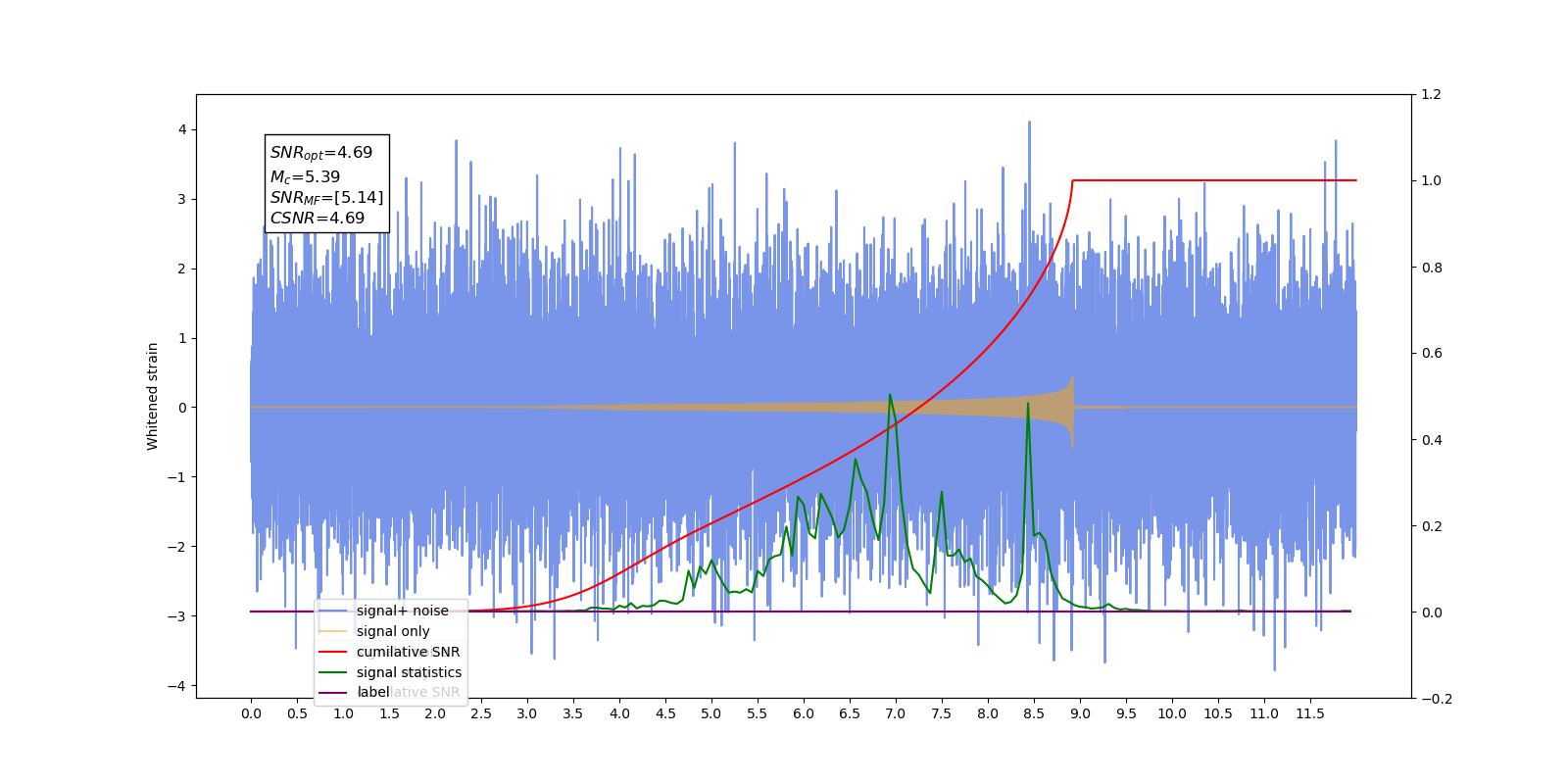Click the left y-axis tick label 4

click(182, 129)
